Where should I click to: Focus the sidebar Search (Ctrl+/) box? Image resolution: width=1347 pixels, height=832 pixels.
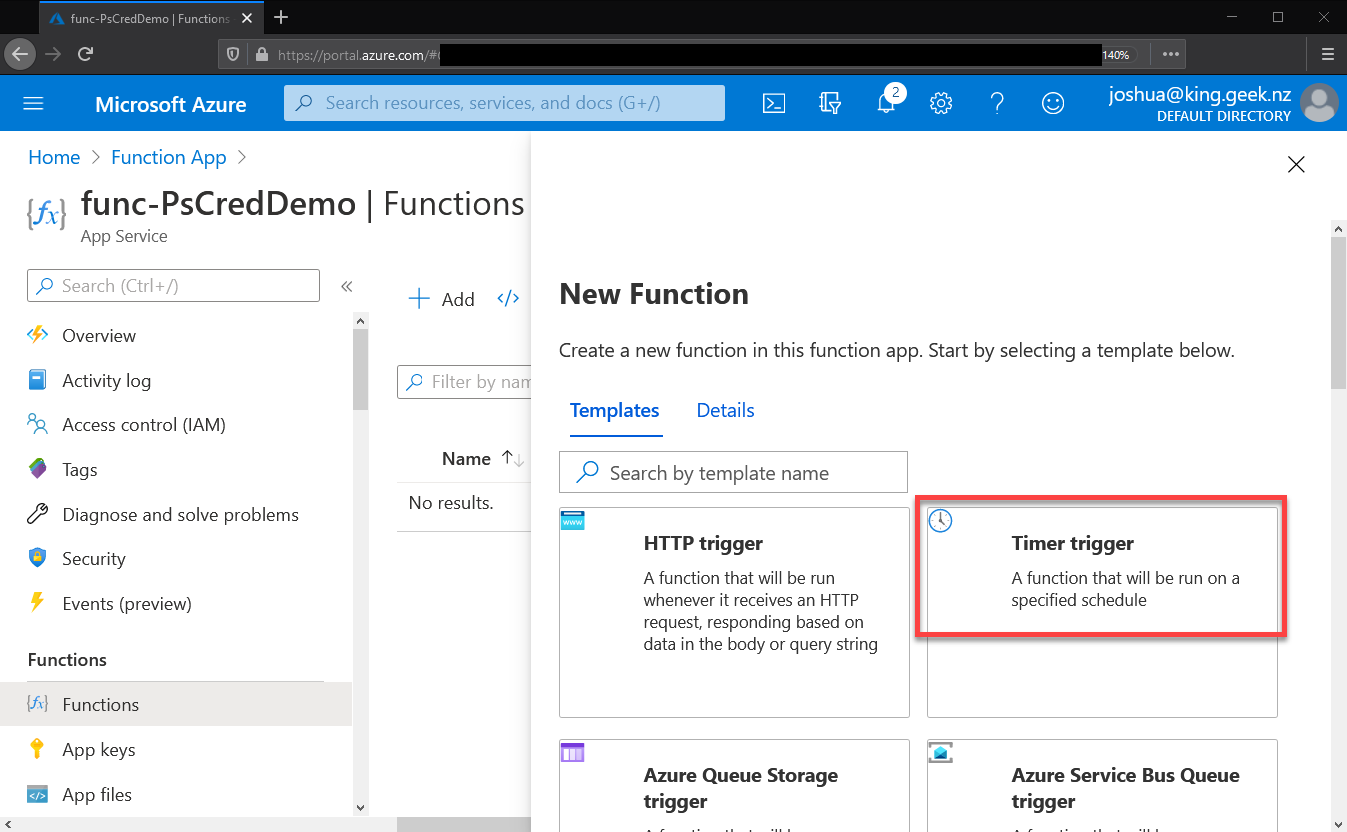pos(173,286)
